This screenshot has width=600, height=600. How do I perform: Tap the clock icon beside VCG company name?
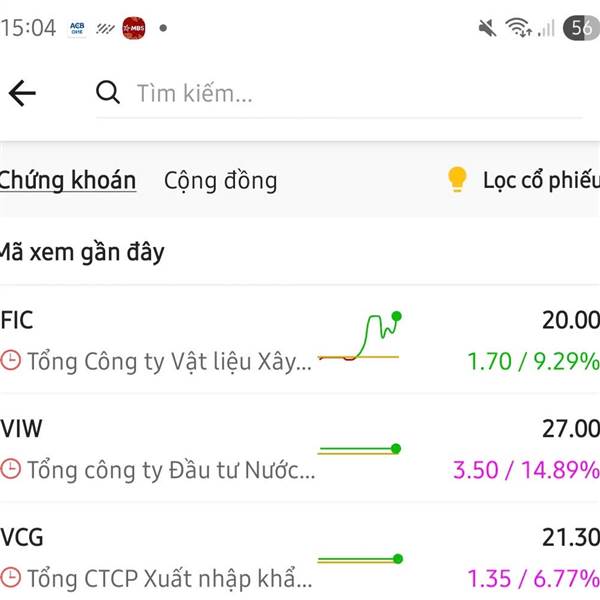(x=11, y=578)
